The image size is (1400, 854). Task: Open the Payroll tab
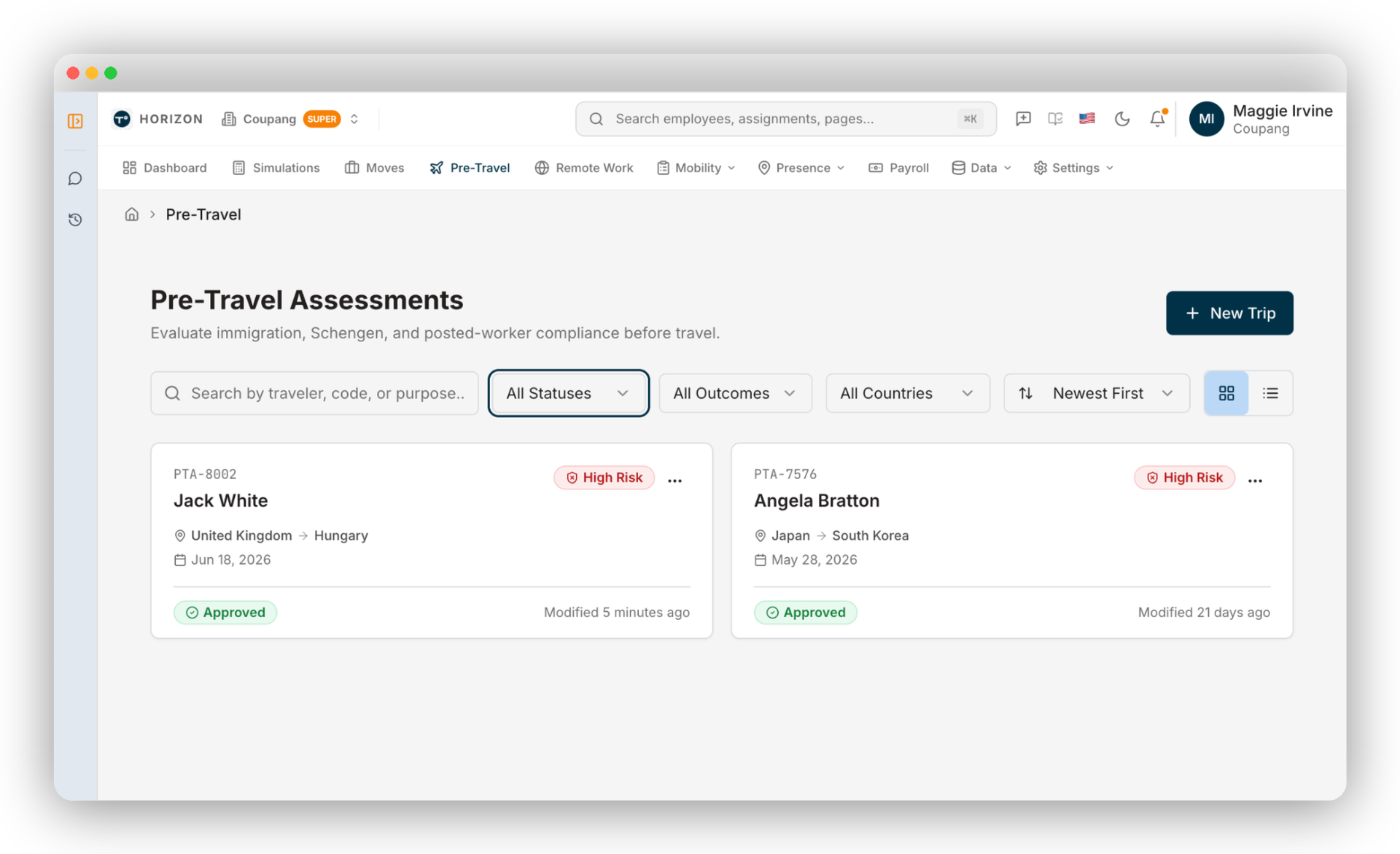point(899,168)
